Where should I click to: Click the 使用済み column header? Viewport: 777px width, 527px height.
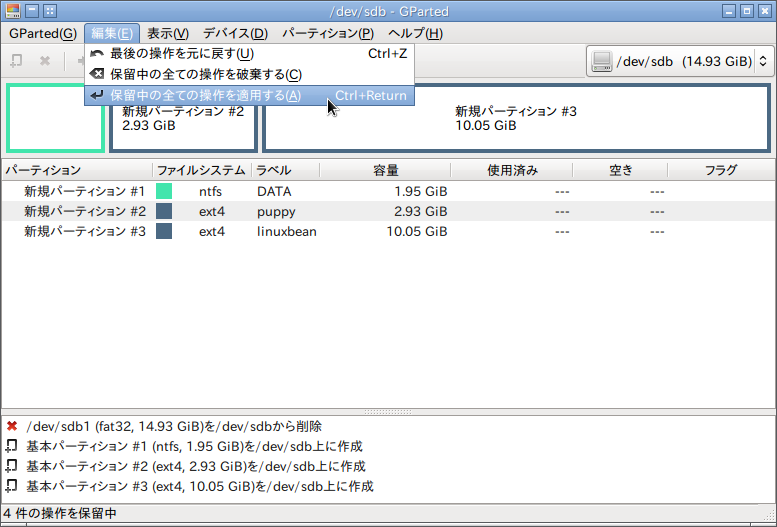[511, 170]
